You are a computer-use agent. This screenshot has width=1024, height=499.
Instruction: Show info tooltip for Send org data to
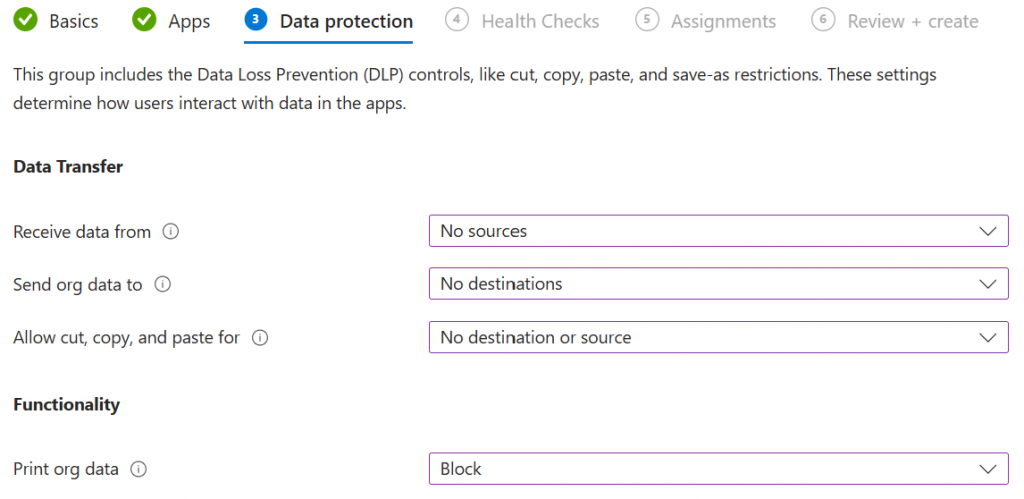tap(163, 284)
